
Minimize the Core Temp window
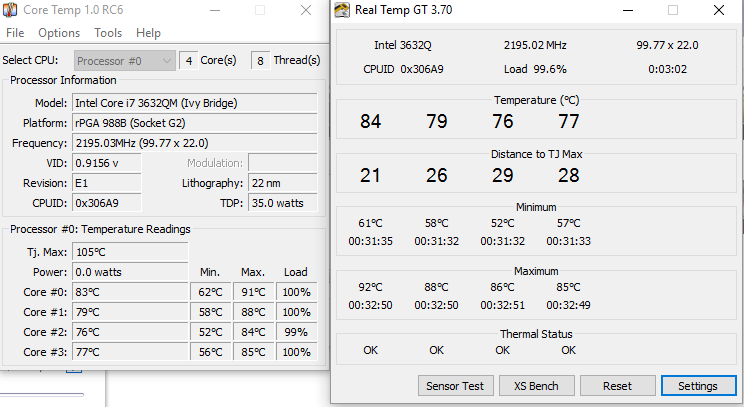tap(215, 10)
